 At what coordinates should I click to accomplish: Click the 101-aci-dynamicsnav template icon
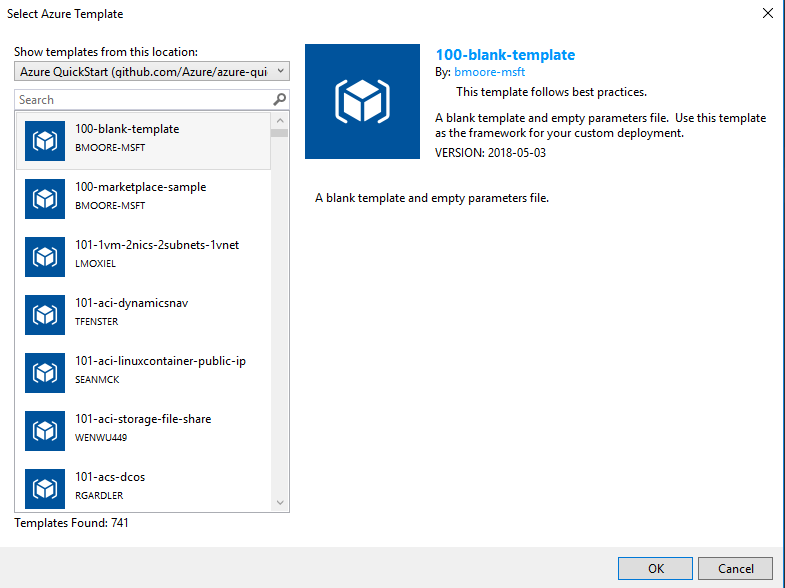tap(45, 315)
